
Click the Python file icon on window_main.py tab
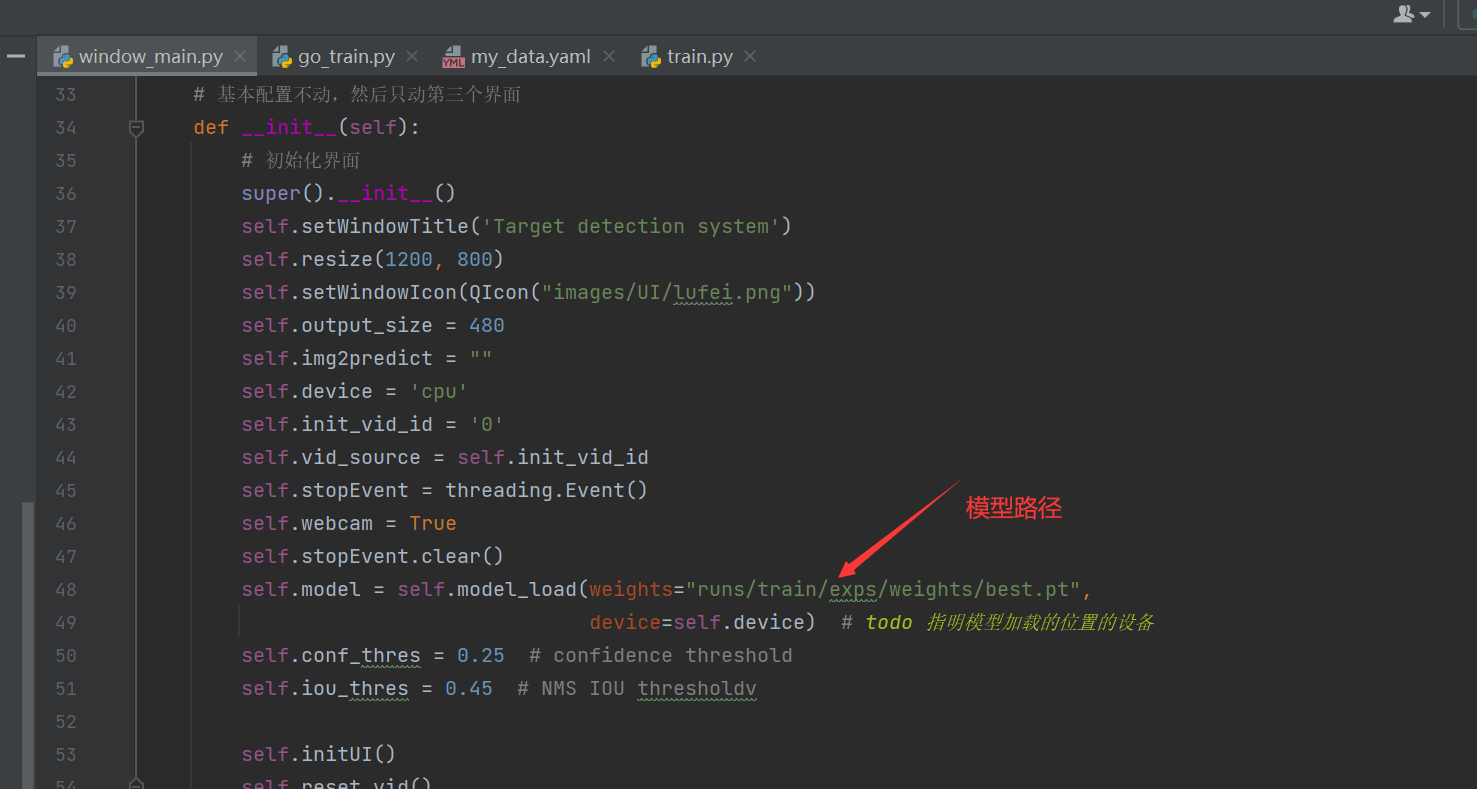pos(63,56)
